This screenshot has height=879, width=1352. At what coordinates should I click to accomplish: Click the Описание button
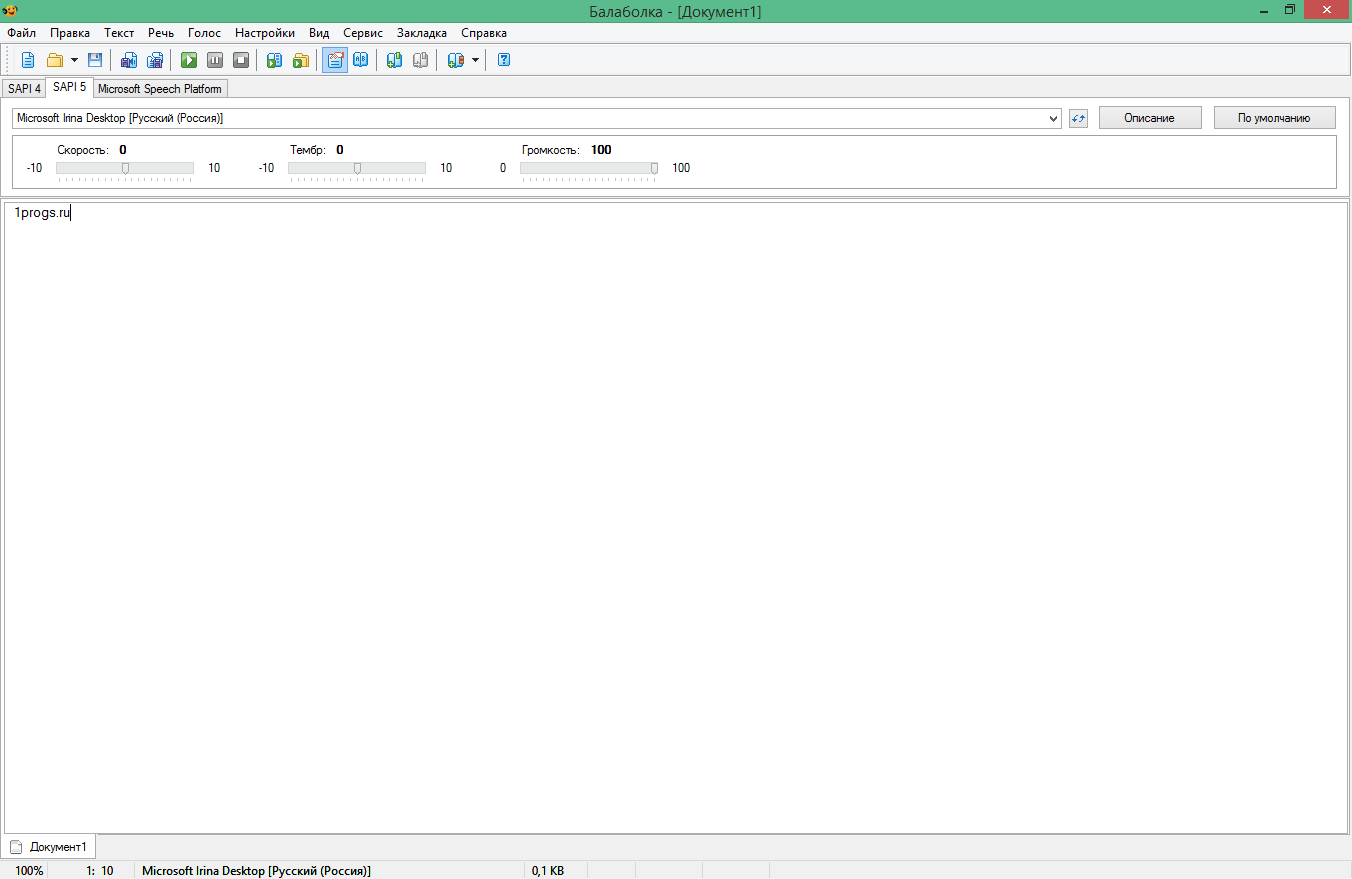[x=1149, y=118]
